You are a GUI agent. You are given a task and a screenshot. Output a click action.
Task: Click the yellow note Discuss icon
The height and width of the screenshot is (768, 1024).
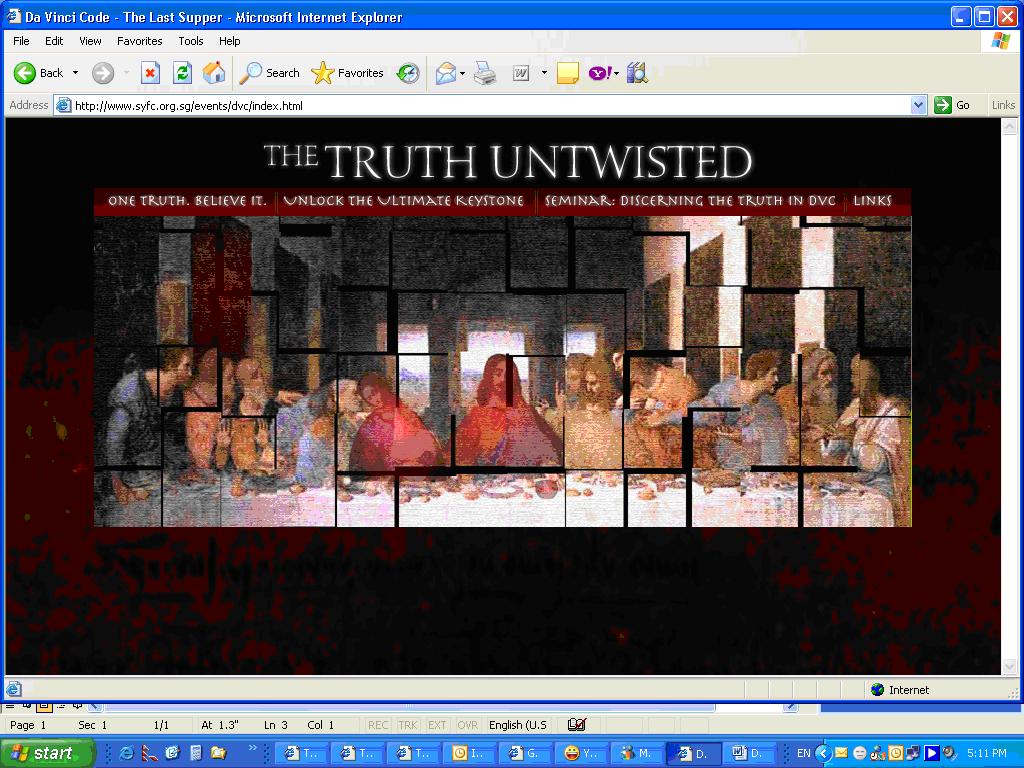tap(568, 73)
